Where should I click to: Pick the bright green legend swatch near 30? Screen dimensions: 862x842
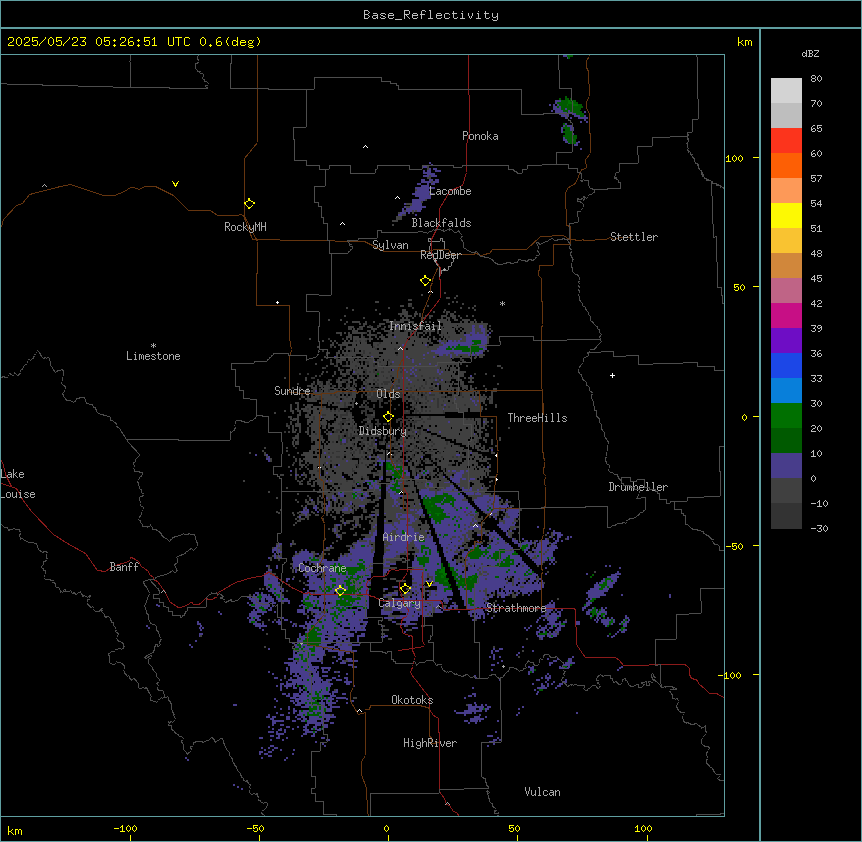[x=786, y=416]
